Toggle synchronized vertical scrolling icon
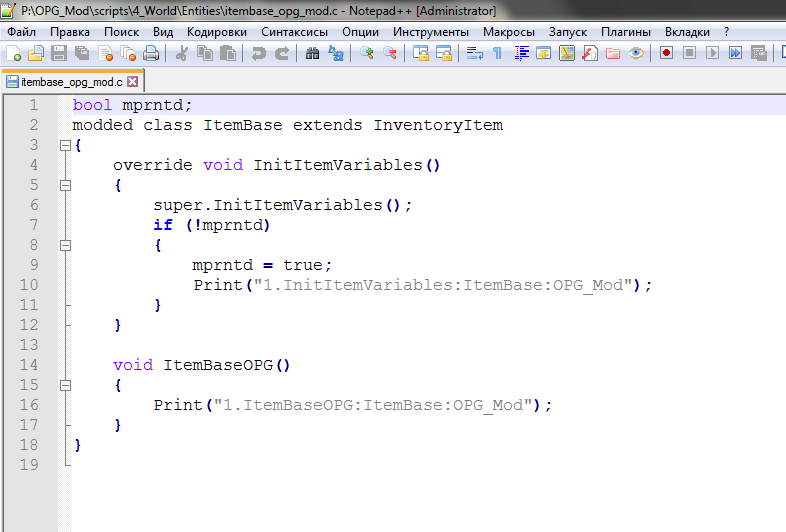786x532 pixels. coord(421,53)
